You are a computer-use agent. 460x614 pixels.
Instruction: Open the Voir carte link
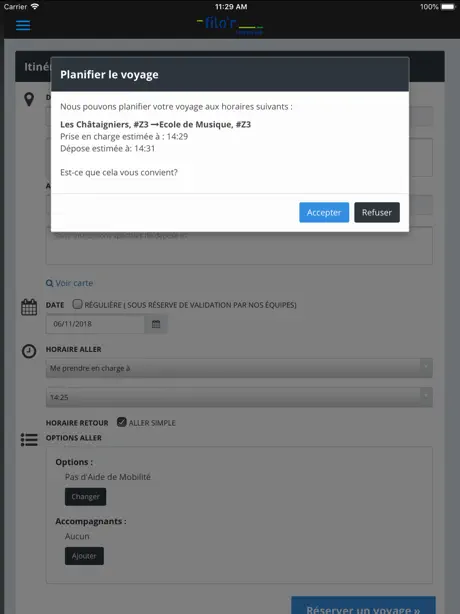[x=74, y=283]
